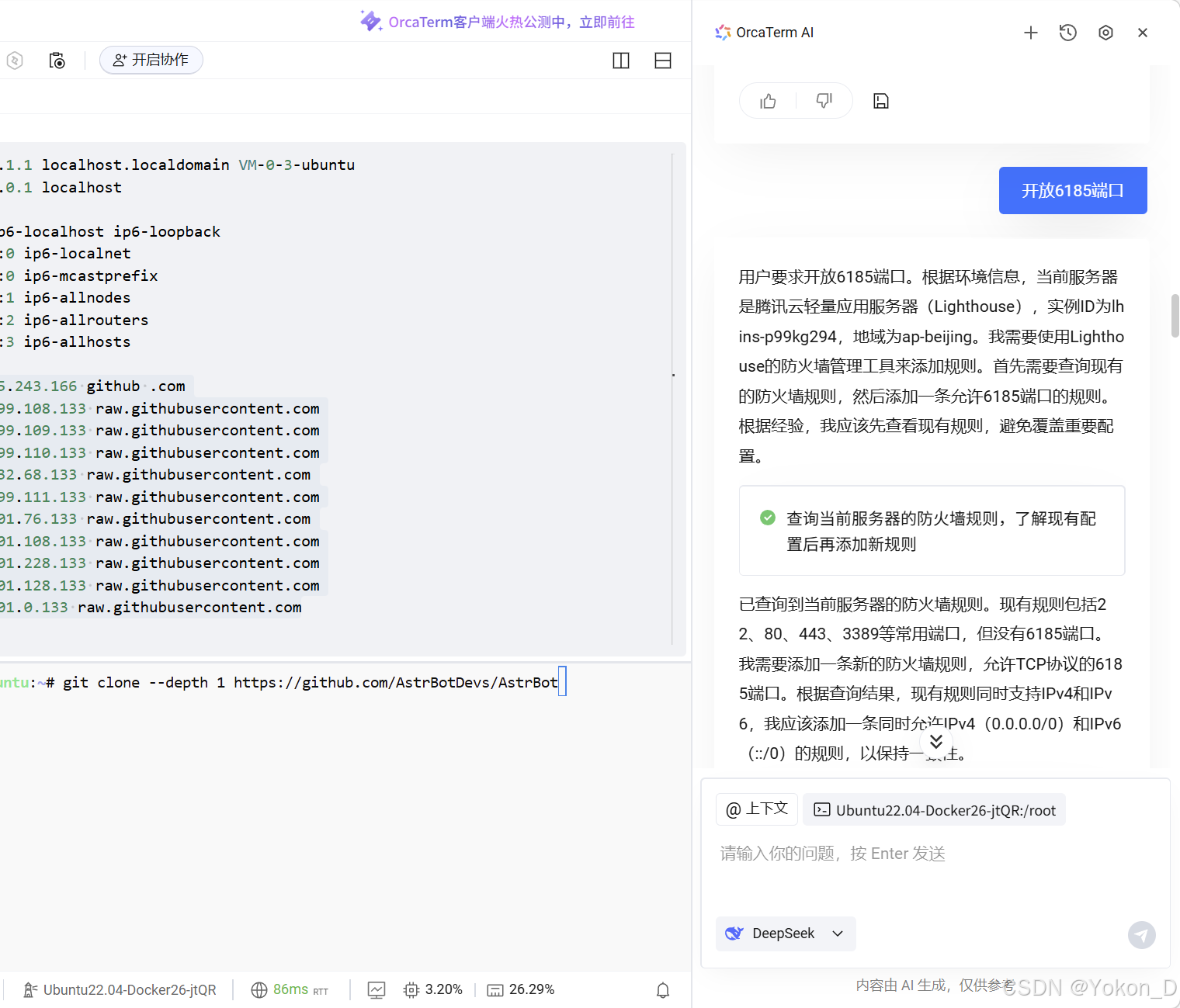Open notifications bell icon
This screenshot has width=1180, height=1008.
[x=663, y=990]
